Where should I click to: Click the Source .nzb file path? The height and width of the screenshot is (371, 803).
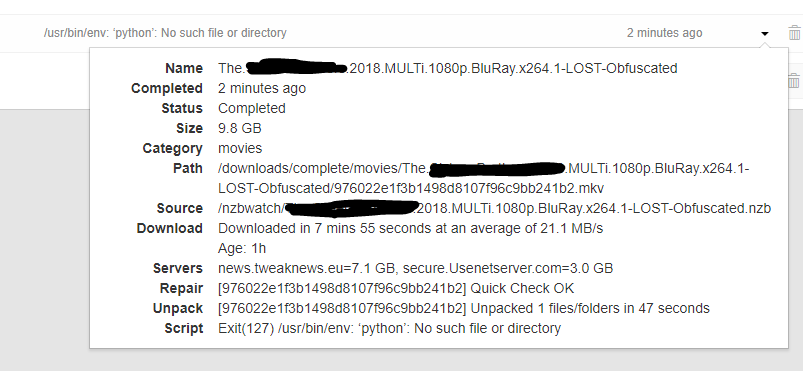pos(494,208)
